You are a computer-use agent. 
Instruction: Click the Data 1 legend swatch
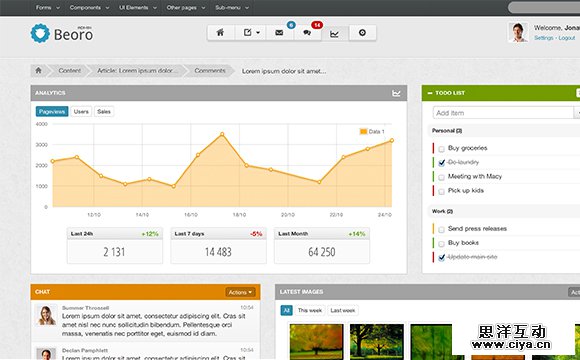tap(363, 131)
